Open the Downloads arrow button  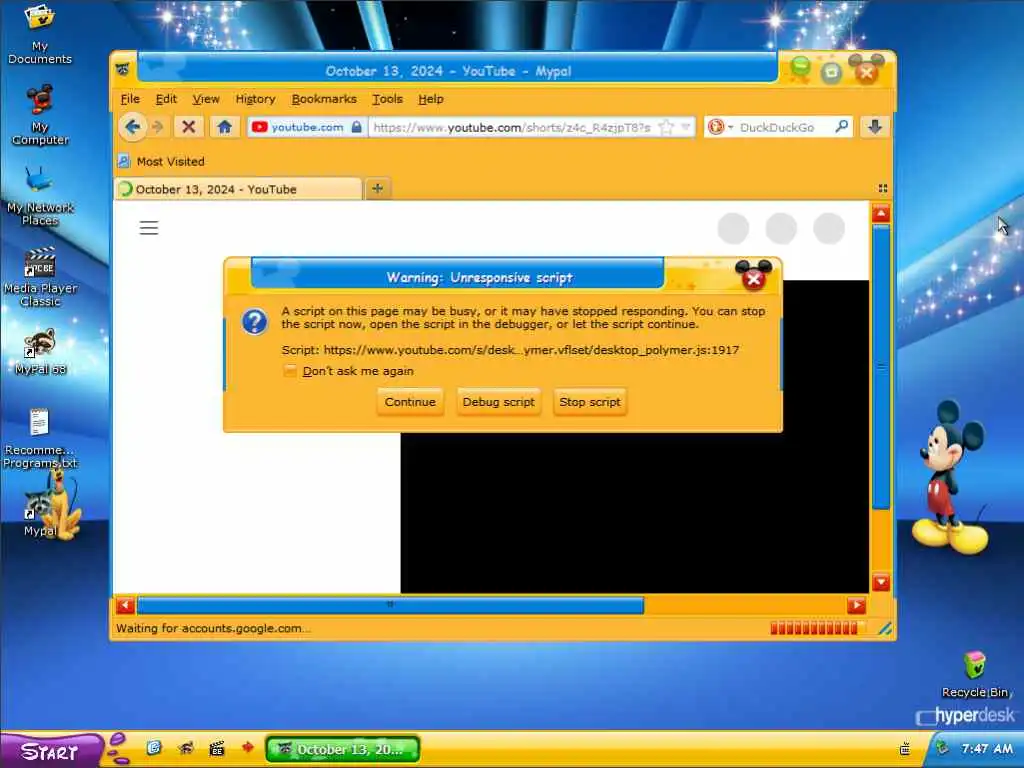click(x=875, y=127)
